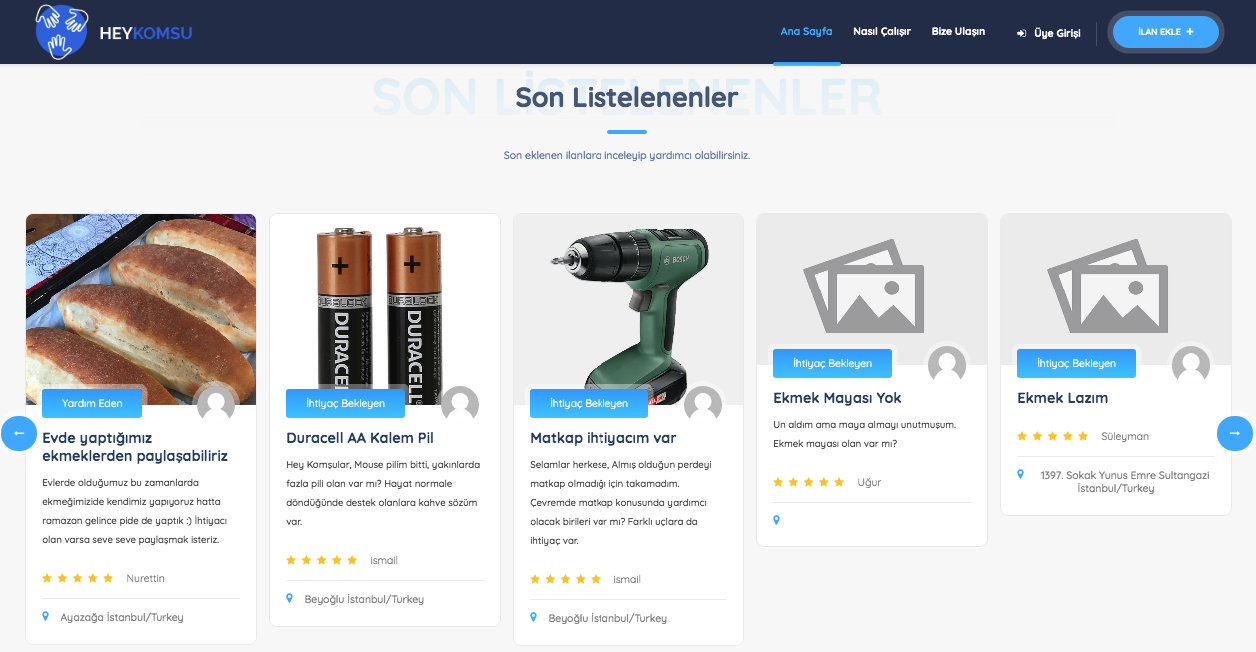Image resolution: width=1256 pixels, height=652 pixels.
Task: Click İsmail's avatar on Duracell card
Action: tap(460, 404)
